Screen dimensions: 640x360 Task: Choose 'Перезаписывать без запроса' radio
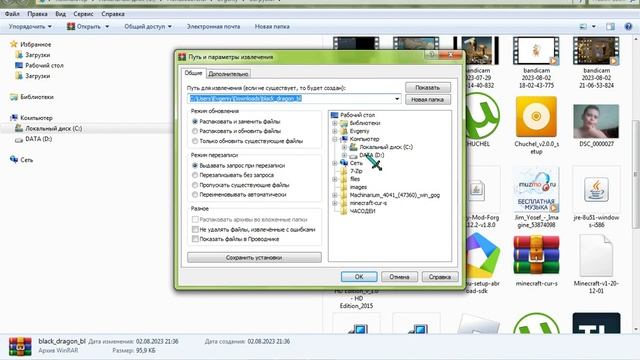pyautogui.click(x=195, y=175)
